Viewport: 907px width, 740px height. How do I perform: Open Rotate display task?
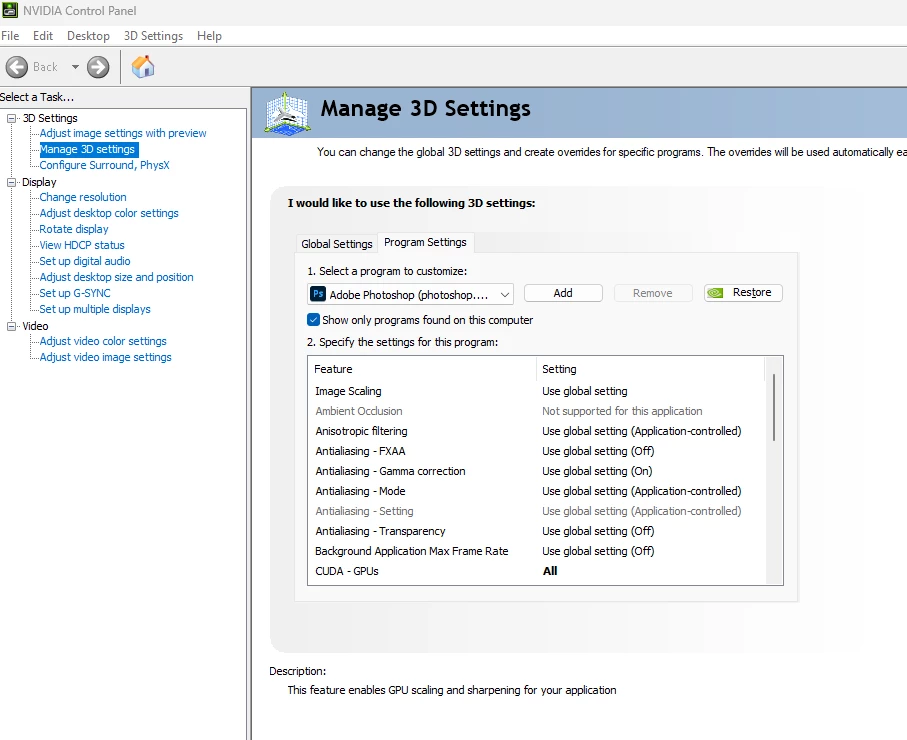pos(73,229)
